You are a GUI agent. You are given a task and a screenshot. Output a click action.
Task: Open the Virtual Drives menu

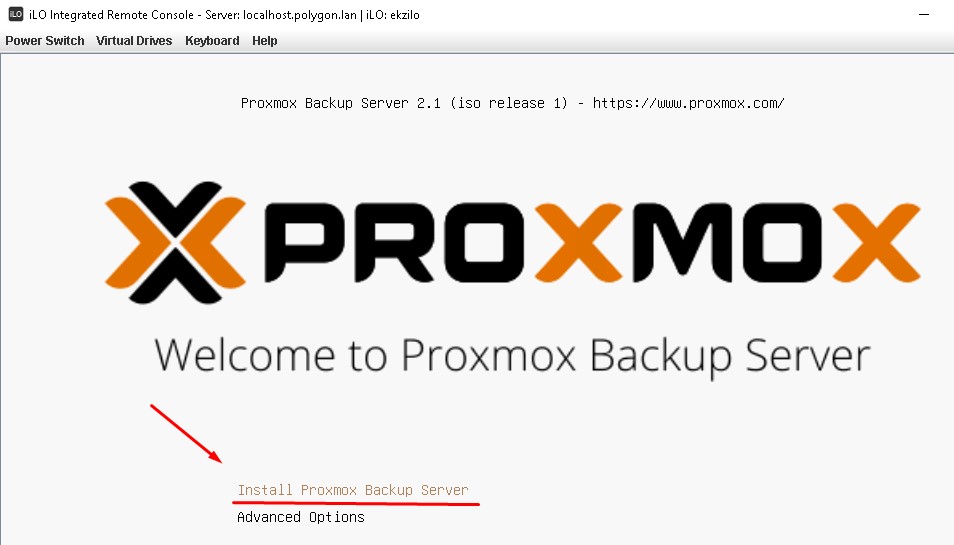pyautogui.click(x=134, y=41)
